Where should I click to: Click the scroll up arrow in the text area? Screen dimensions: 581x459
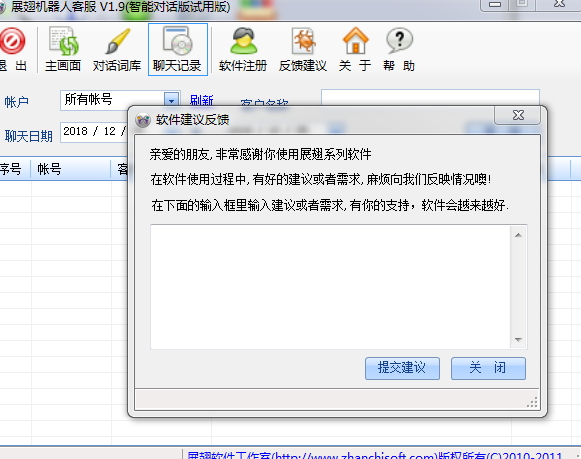[x=518, y=235]
